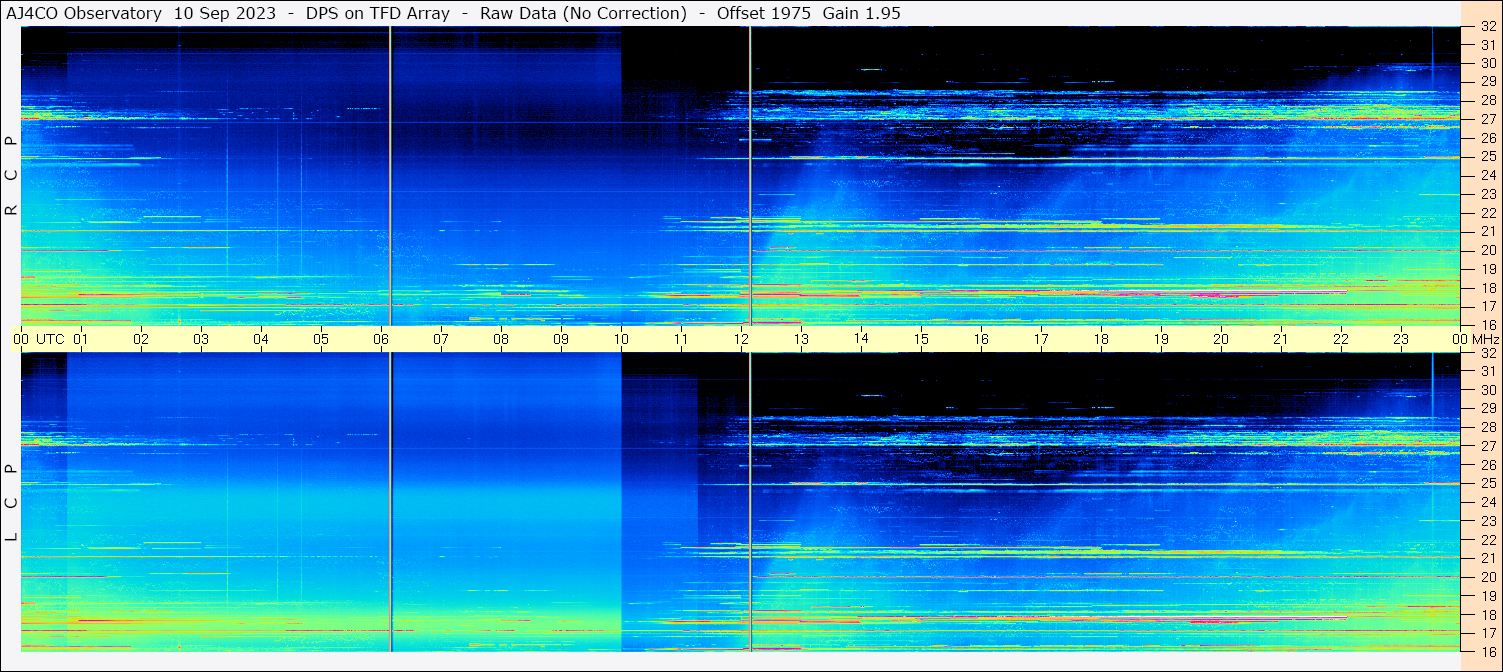Select hour label "20" on time axis
Screen dimensions: 1503x672
[1221, 339]
